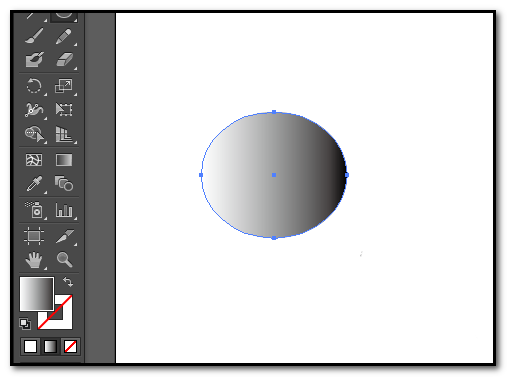The width and height of the screenshot is (507, 377).
Task: Select the Gradient tool
Action: pyautogui.click(x=64, y=160)
